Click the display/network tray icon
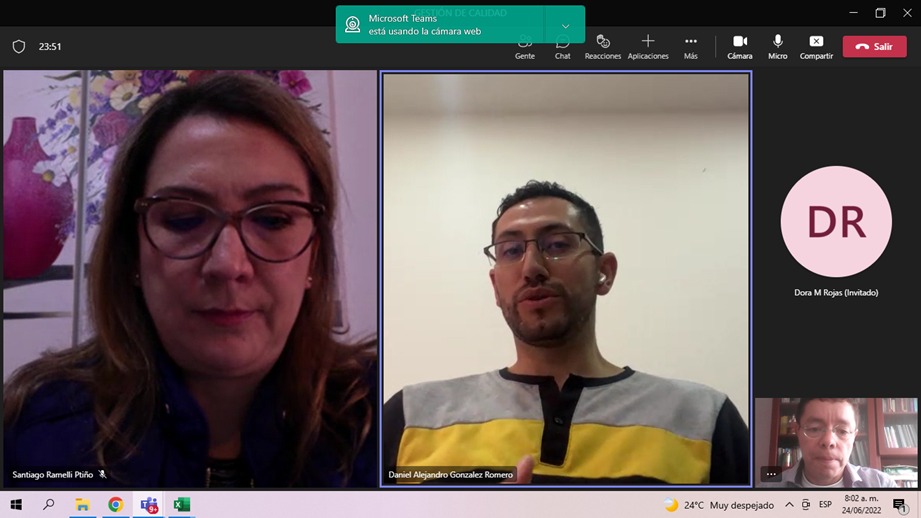This screenshot has width=921, height=518. 806,504
